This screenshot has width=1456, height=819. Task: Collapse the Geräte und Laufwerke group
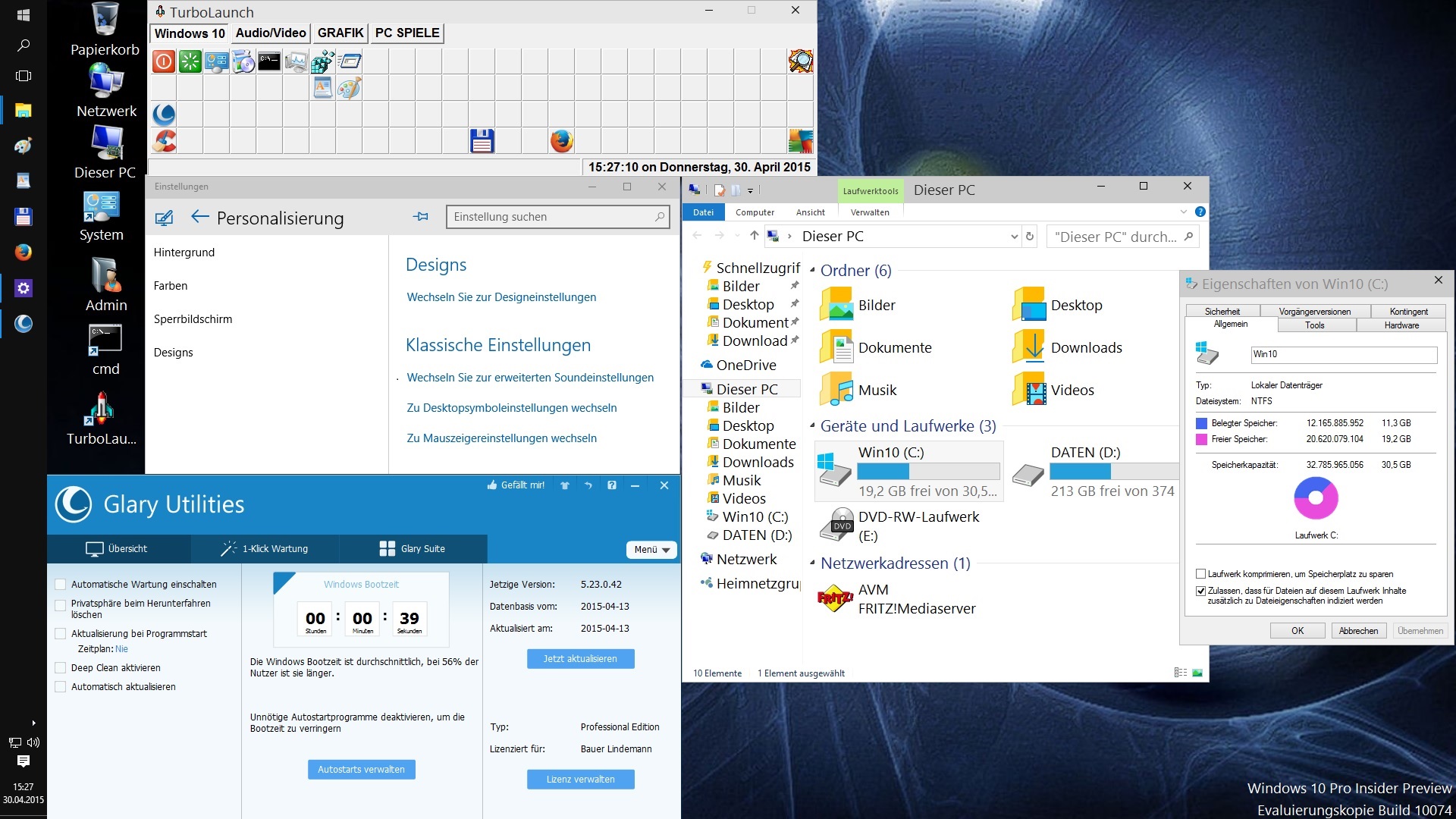812,426
